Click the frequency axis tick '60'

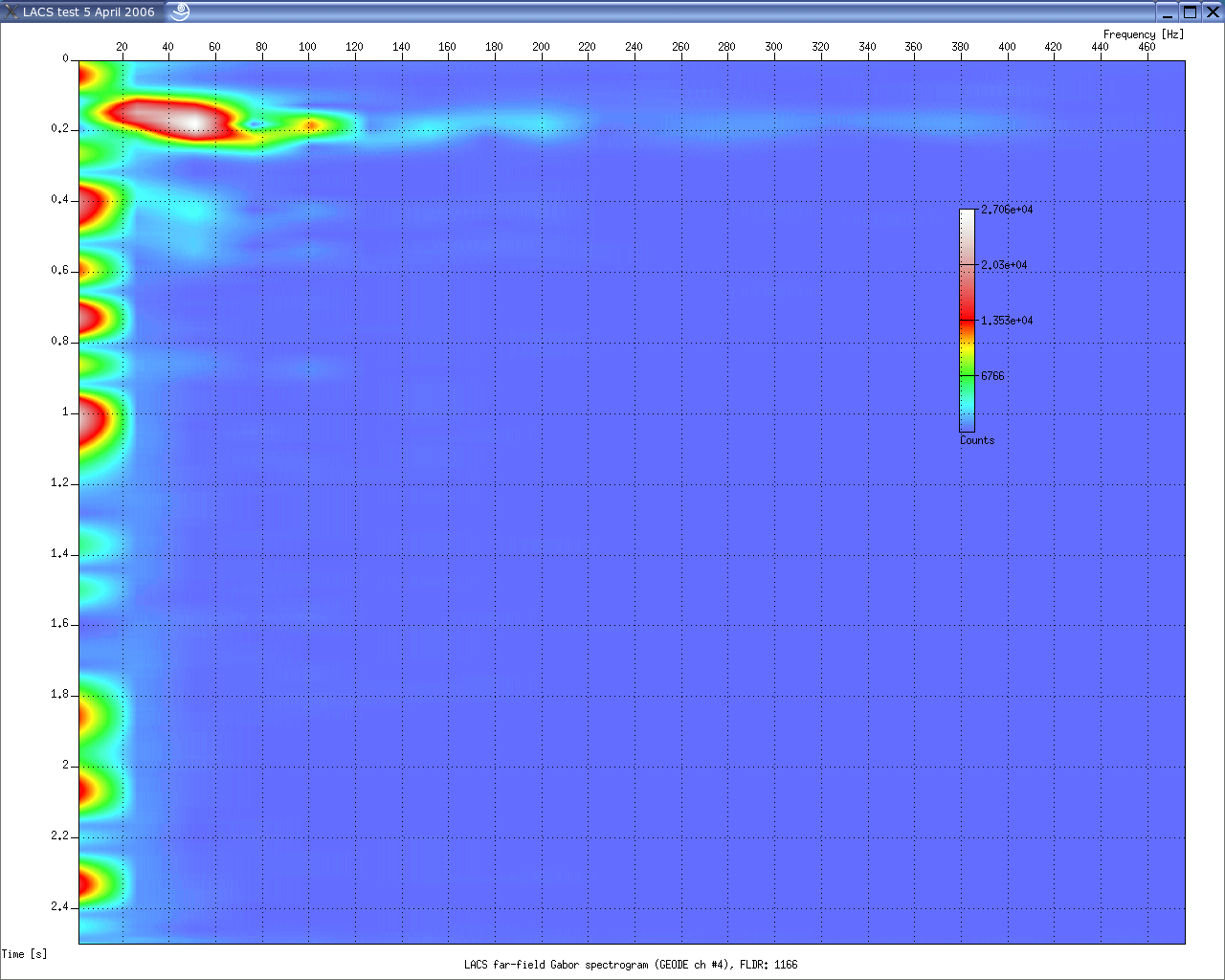pyautogui.click(x=214, y=47)
